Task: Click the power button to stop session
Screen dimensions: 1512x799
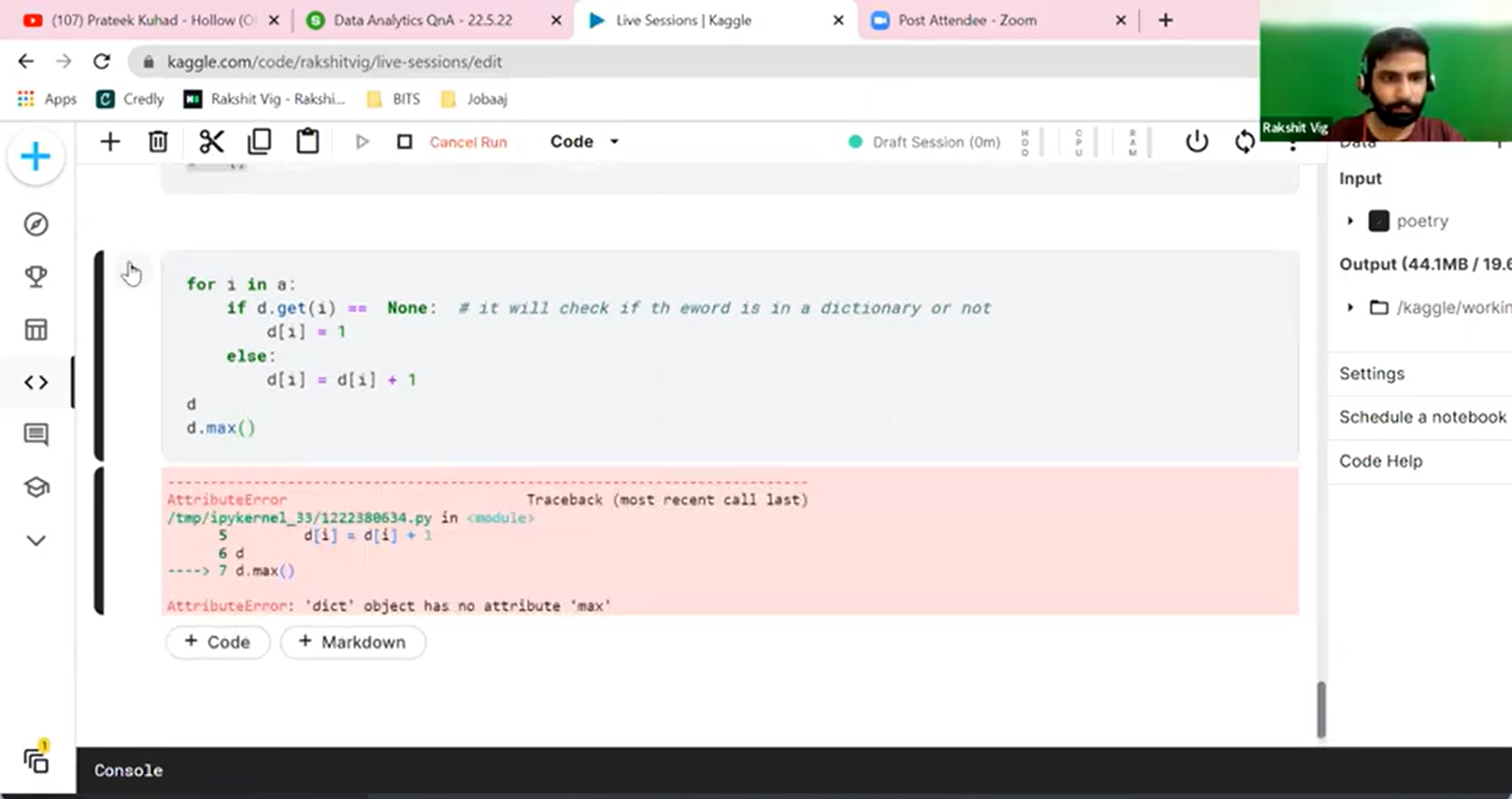Action: [1196, 142]
